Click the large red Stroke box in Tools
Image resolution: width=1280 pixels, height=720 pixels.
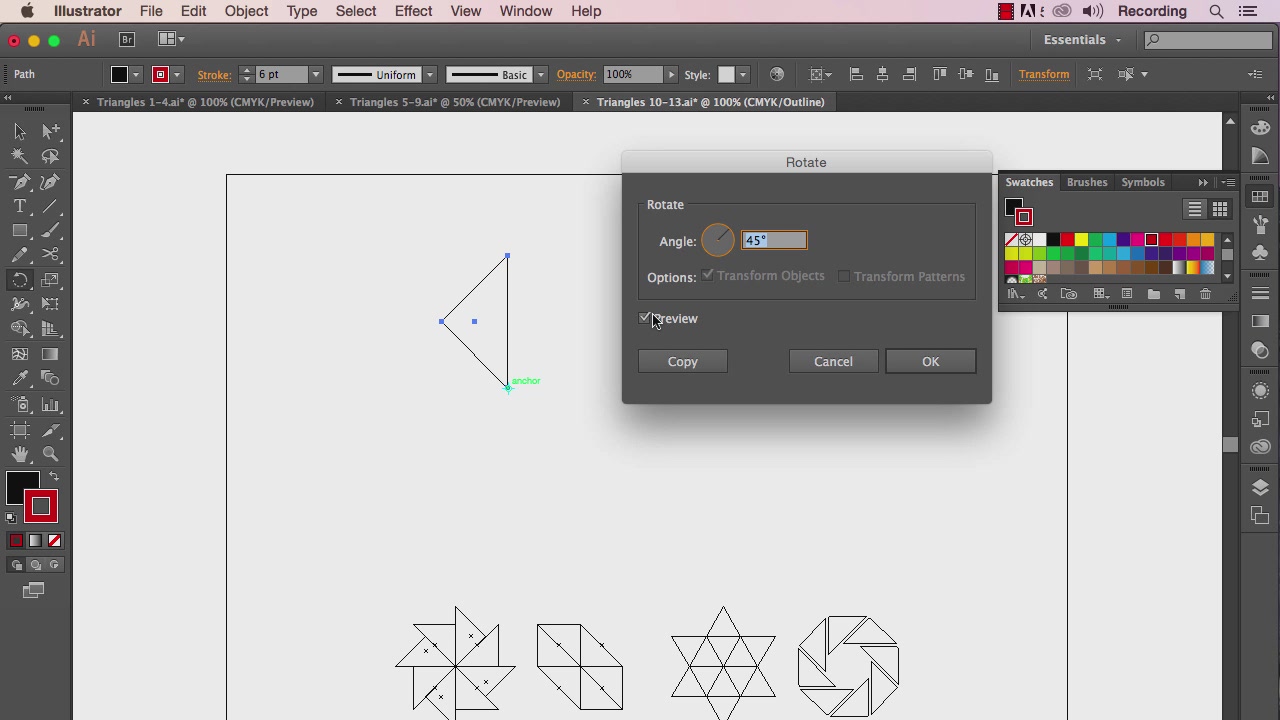pos(40,507)
